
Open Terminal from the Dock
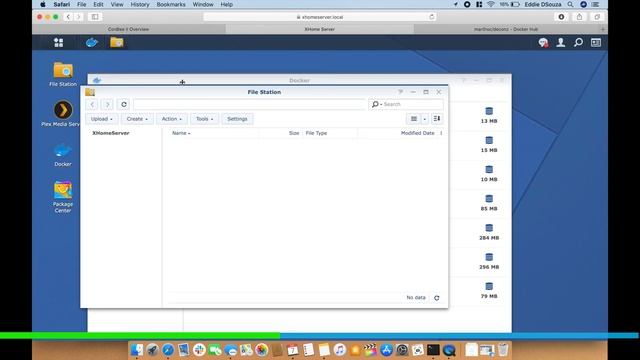(433, 350)
